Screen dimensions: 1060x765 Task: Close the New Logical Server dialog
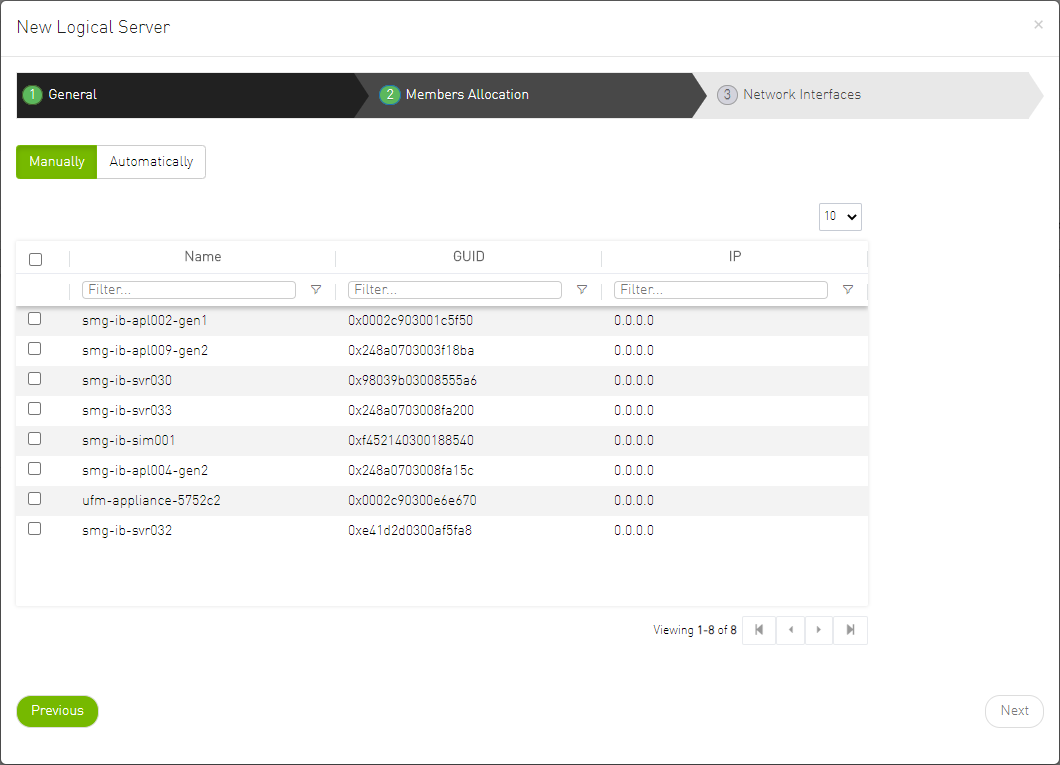tap(1038, 24)
